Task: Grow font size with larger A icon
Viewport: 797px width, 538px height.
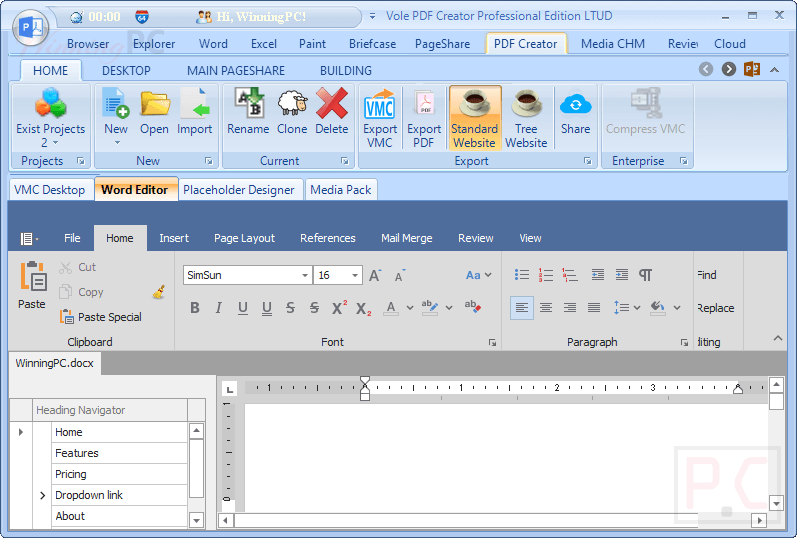Action: pyautogui.click(x=375, y=275)
